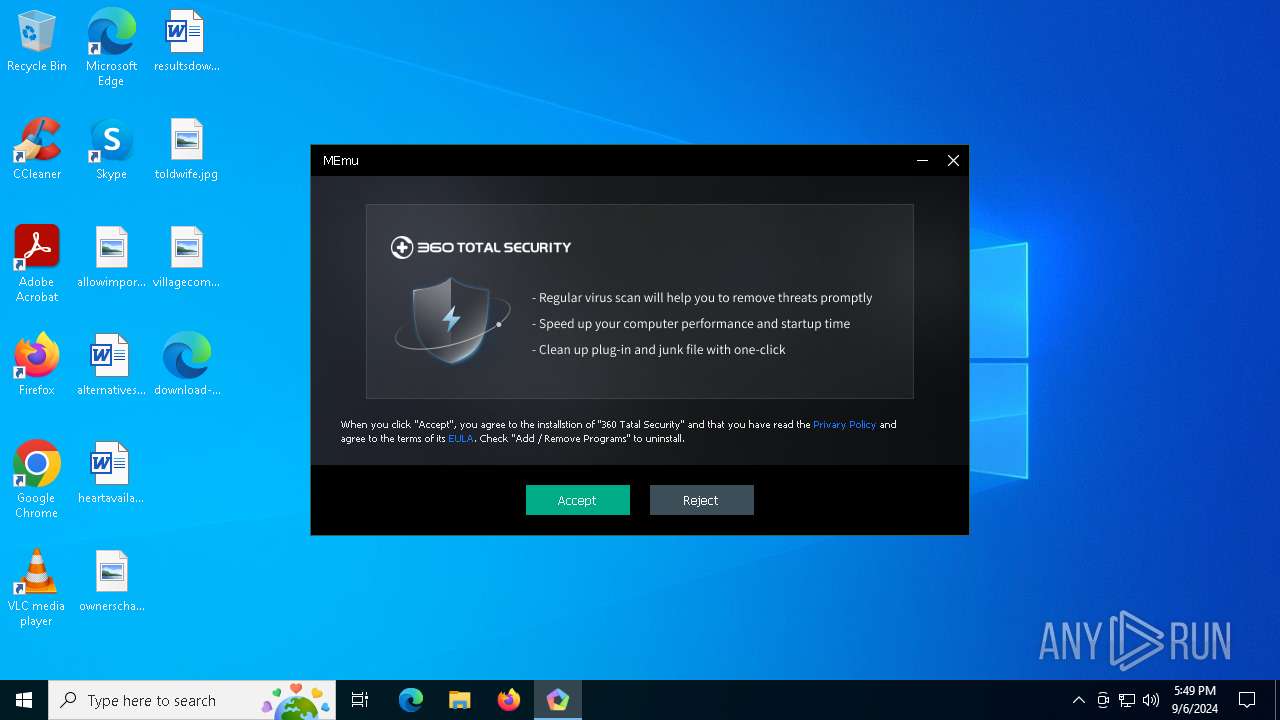The height and width of the screenshot is (720, 1280).
Task: Launch Skype desktop shortcut
Action: pyautogui.click(x=111, y=150)
